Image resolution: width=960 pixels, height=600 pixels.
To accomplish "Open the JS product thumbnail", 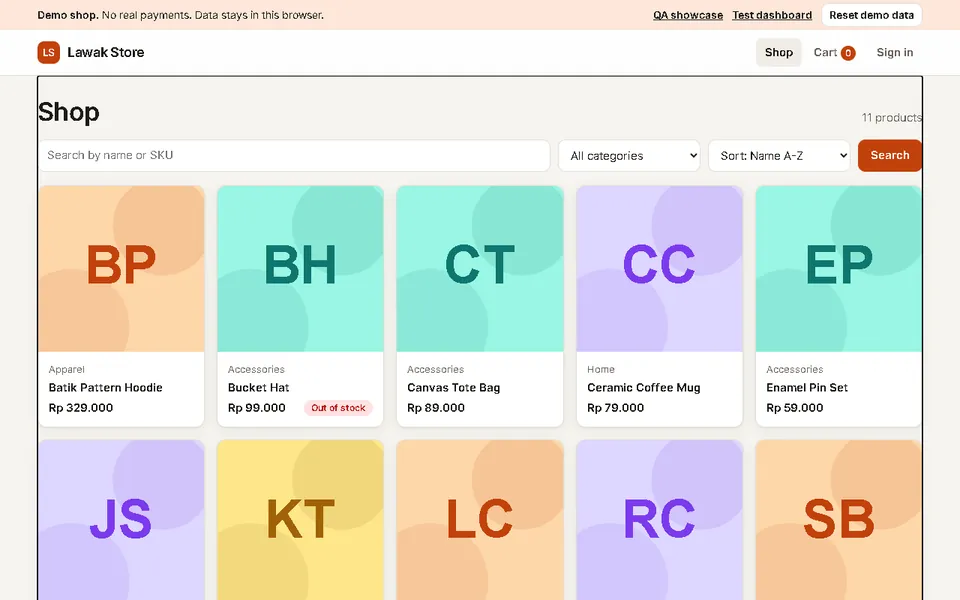I will pyautogui.click(x=121, y=520).
